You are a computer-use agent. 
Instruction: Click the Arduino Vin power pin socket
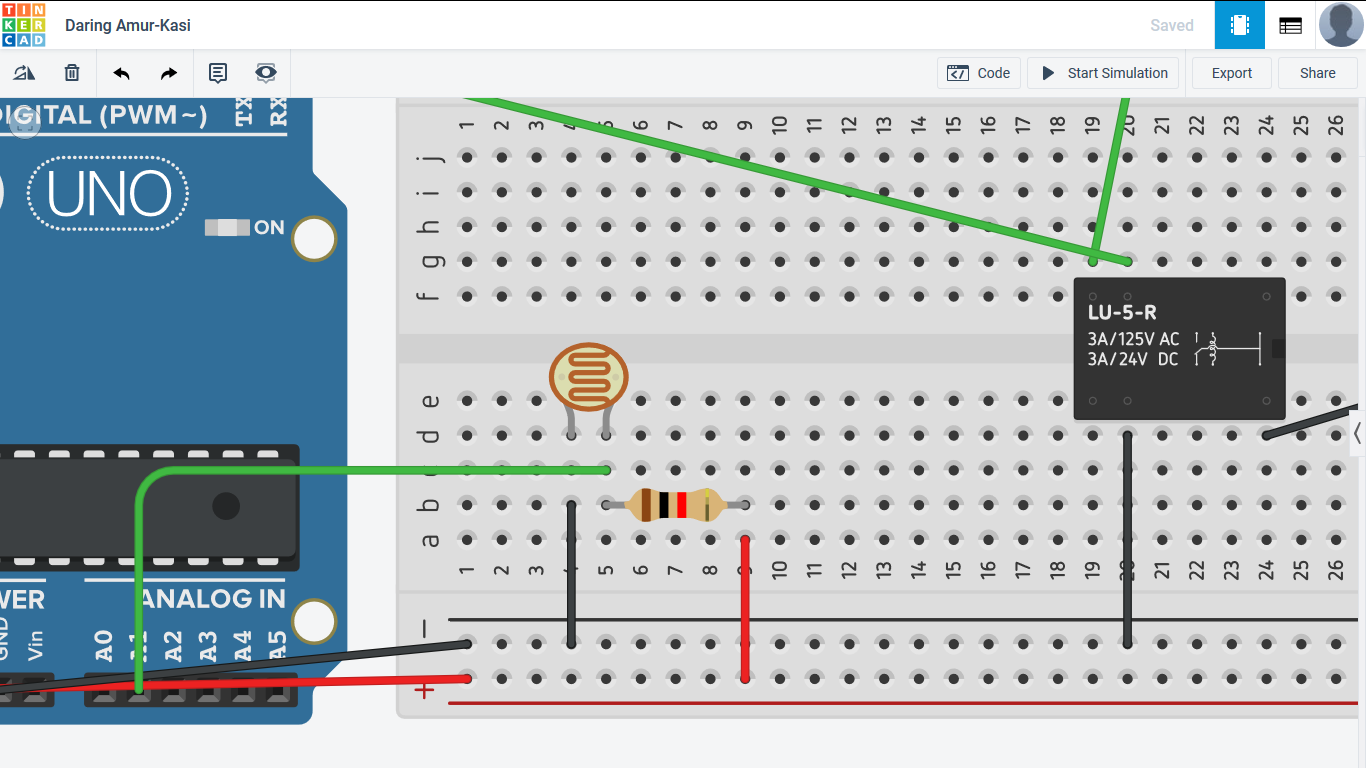click(37, 690)
